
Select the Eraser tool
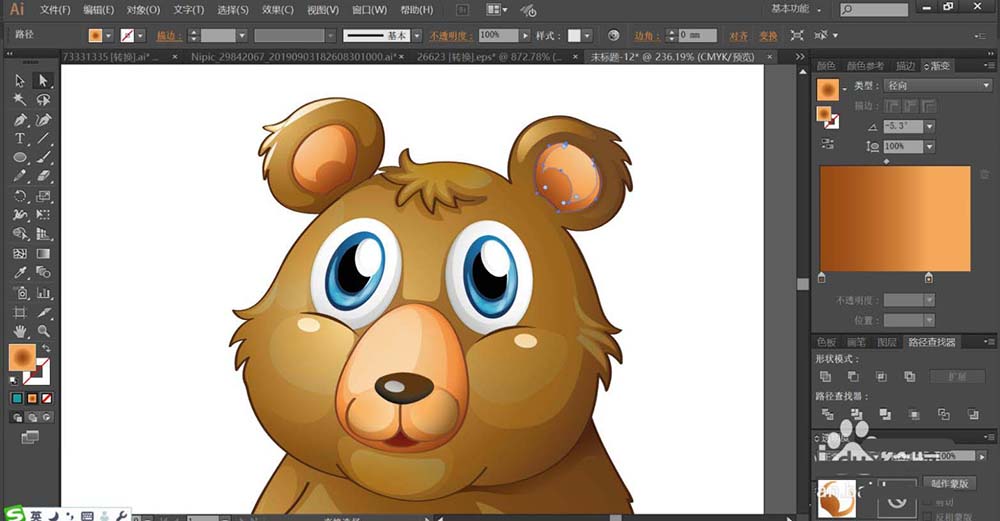tap(43, 176)
